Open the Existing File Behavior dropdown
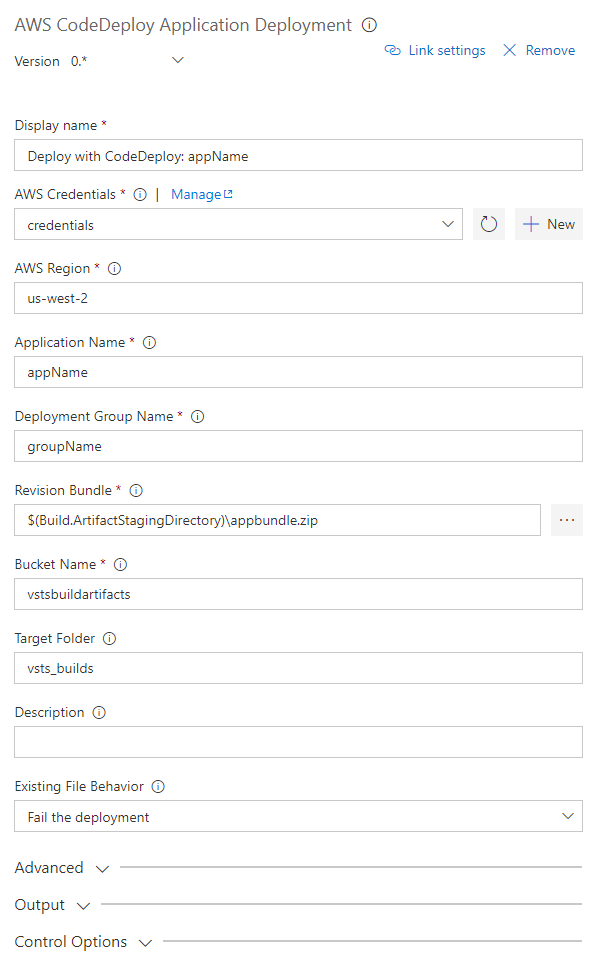 (x=568, y=816)
